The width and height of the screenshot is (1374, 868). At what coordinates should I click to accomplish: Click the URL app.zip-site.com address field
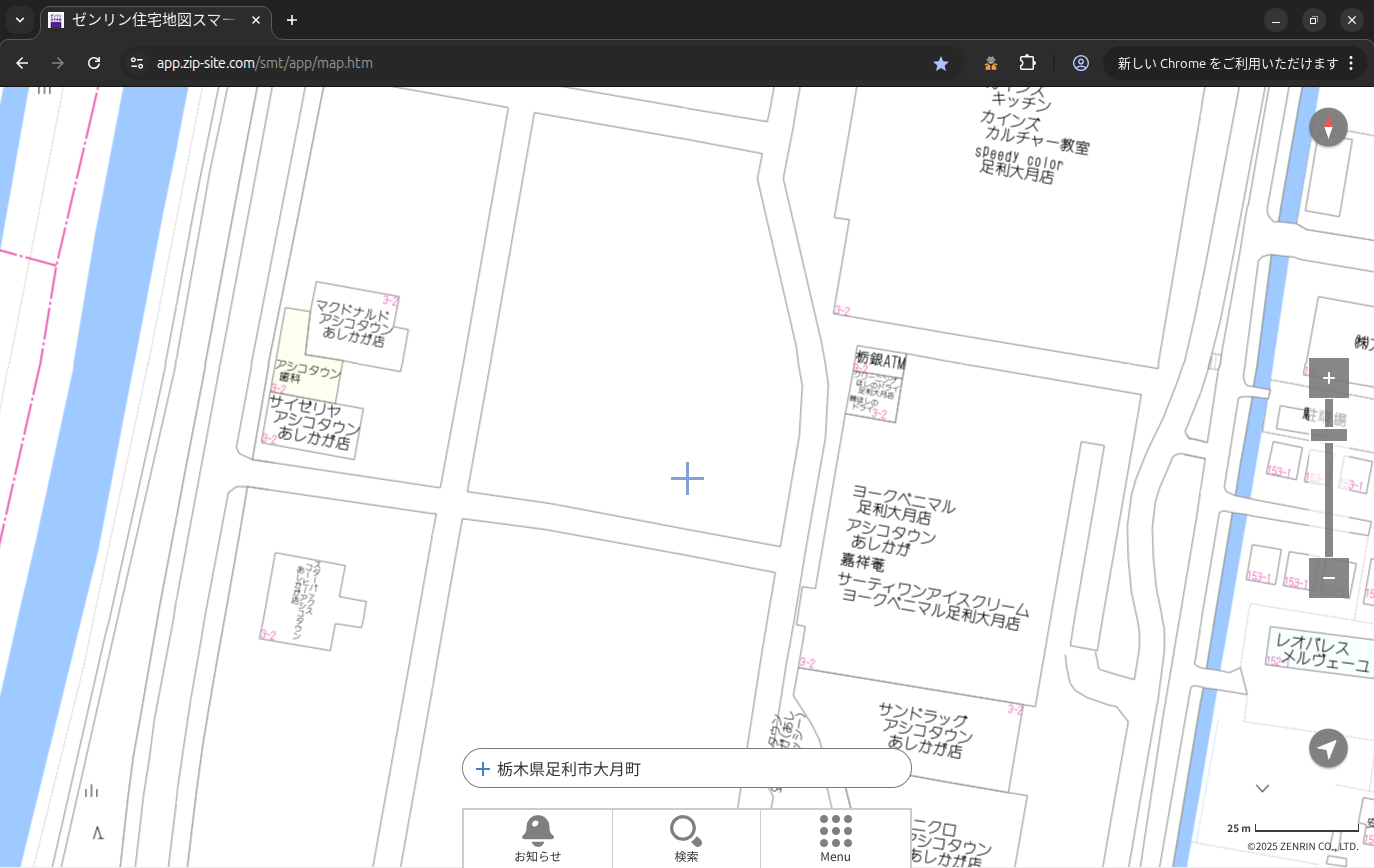click(x=265, y=63)
